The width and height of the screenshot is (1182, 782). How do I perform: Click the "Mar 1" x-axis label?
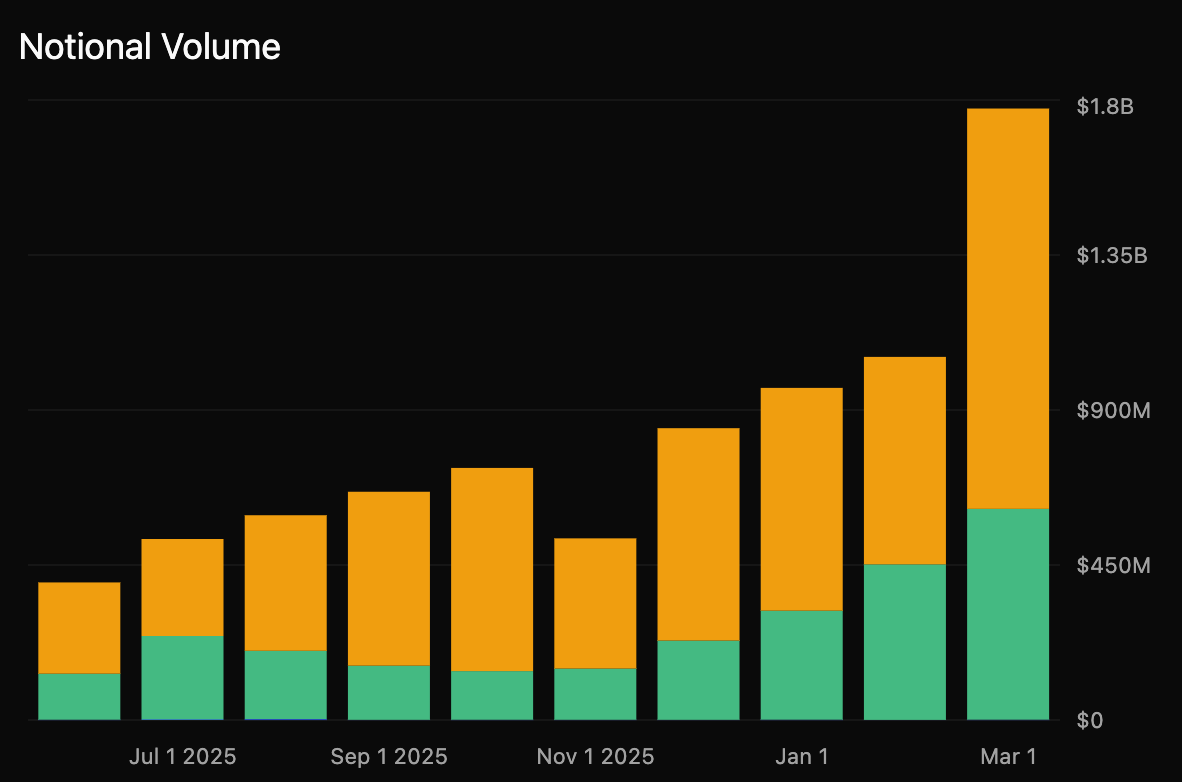pyautogui.click(x=1007, y=755)
